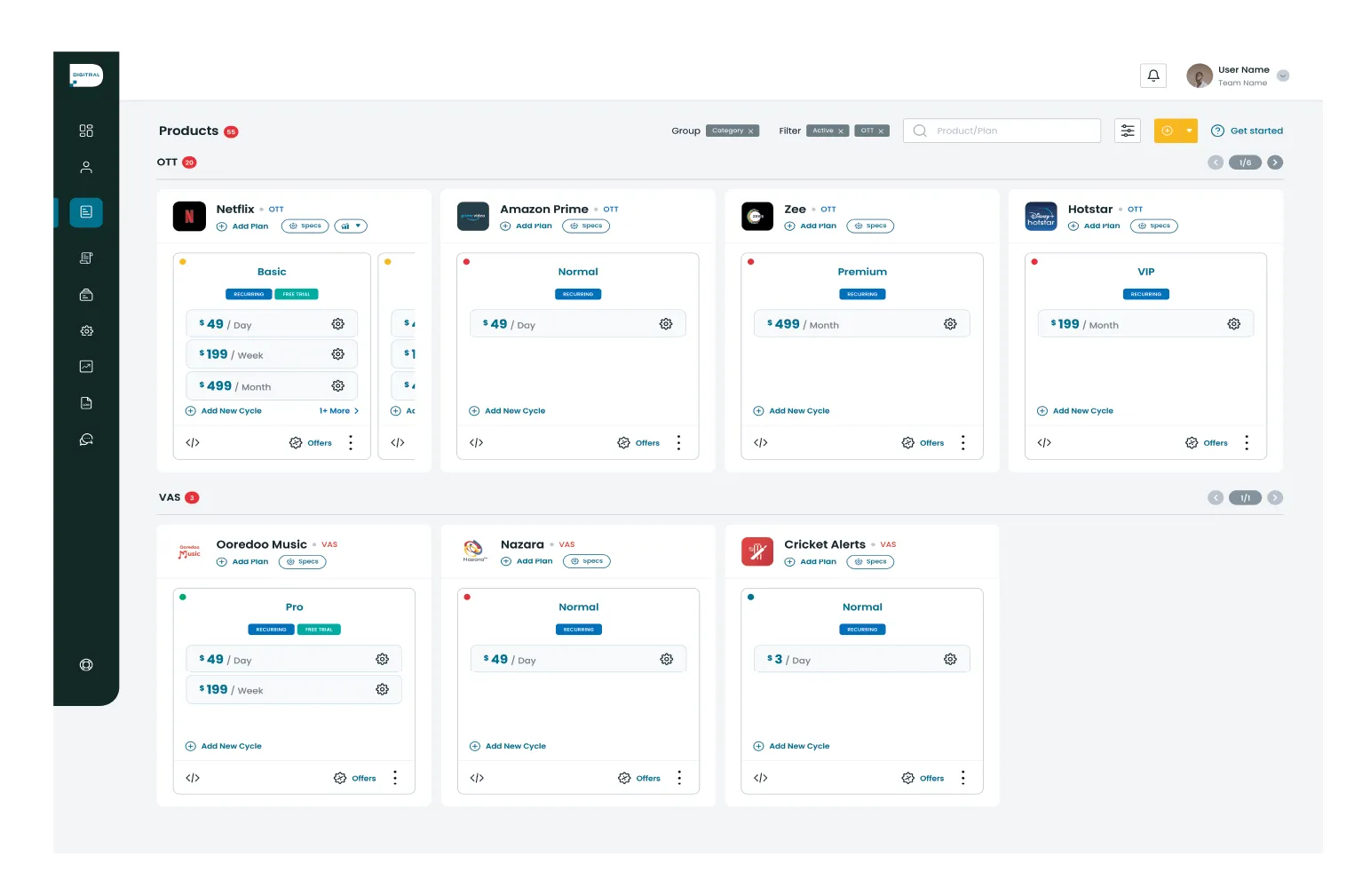Click Add Plan under Zee

[x=811, y=226]
